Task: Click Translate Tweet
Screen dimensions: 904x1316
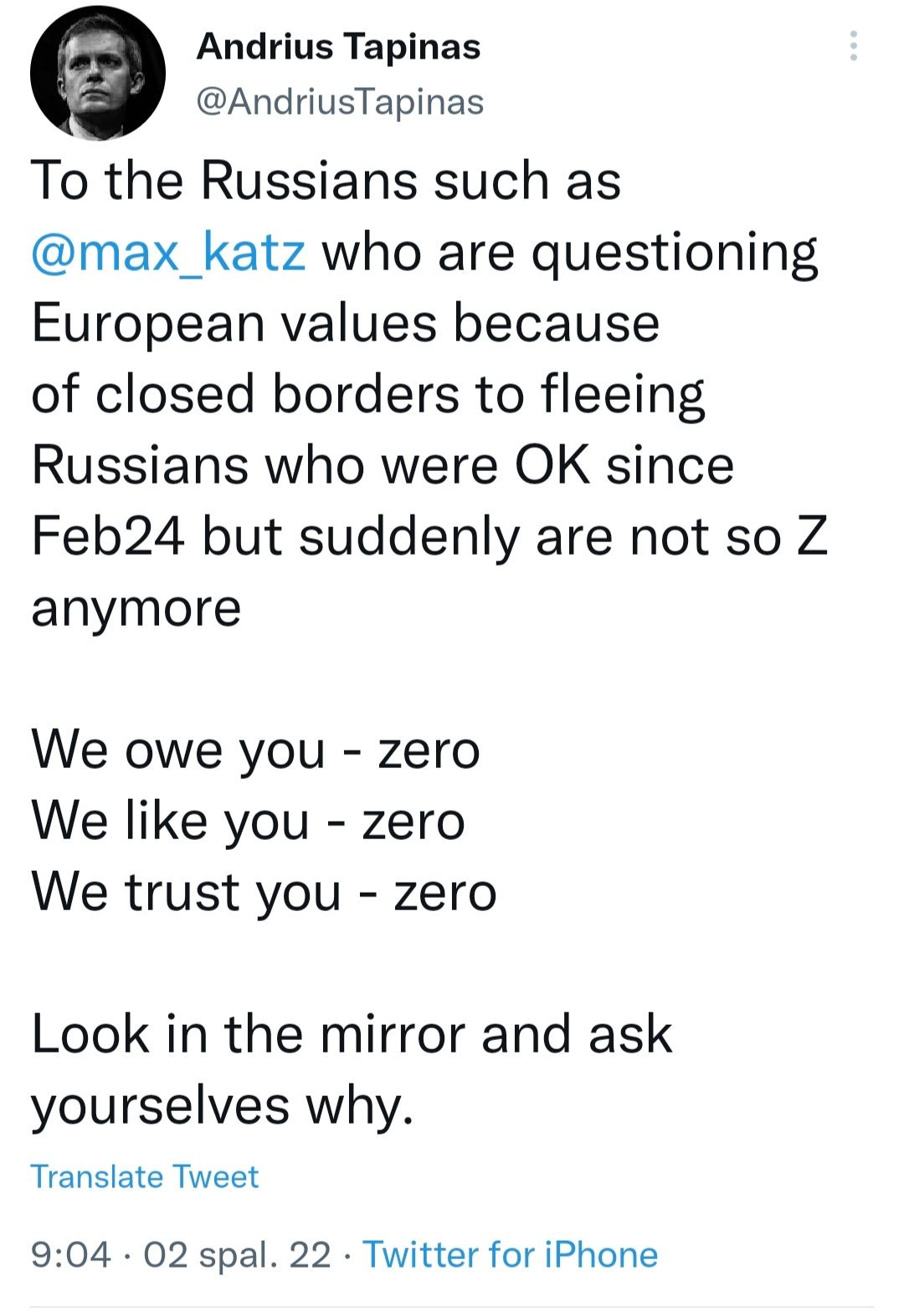Action: tap(145, 1176)
